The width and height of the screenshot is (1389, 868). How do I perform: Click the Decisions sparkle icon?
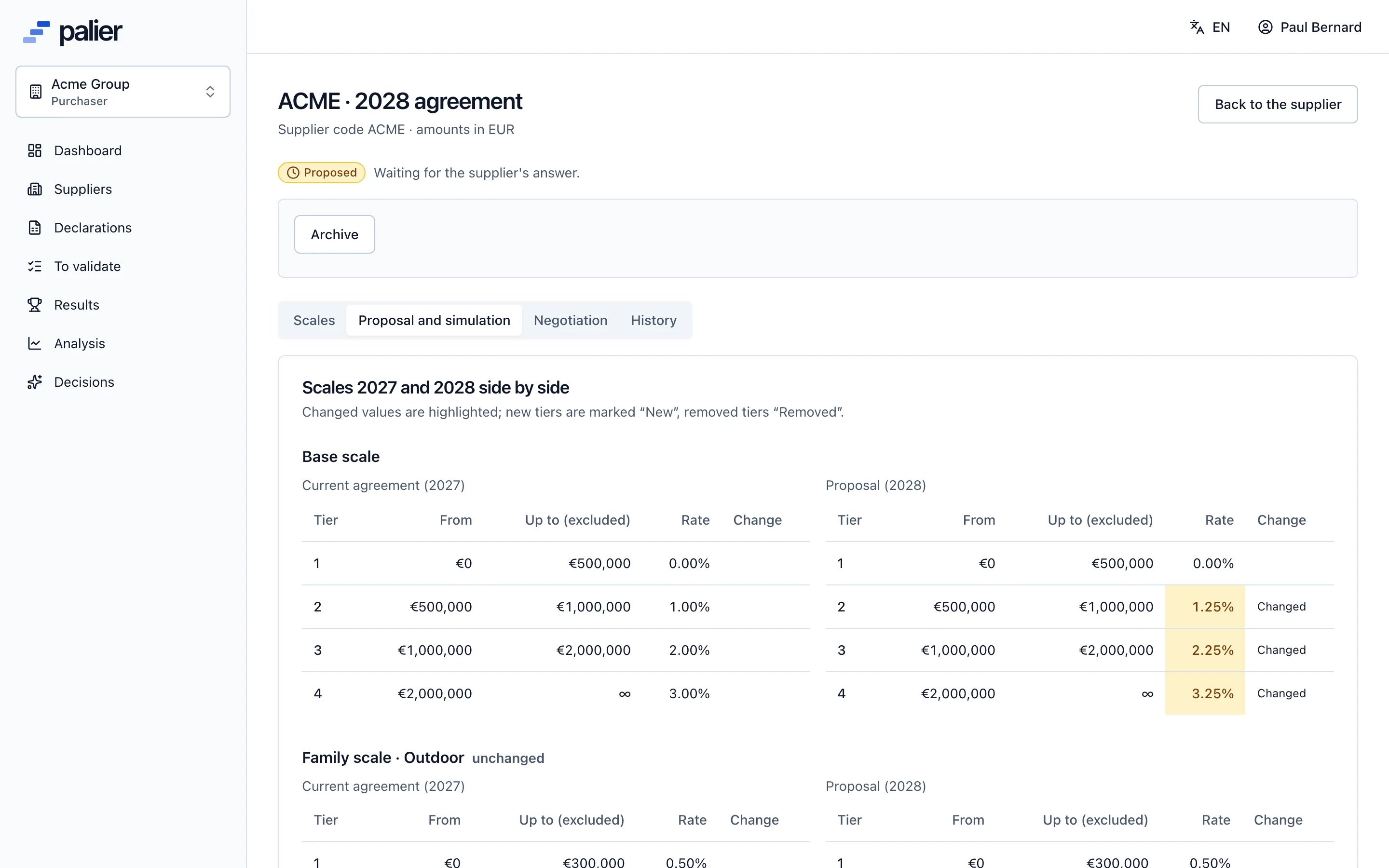point(34,382)
